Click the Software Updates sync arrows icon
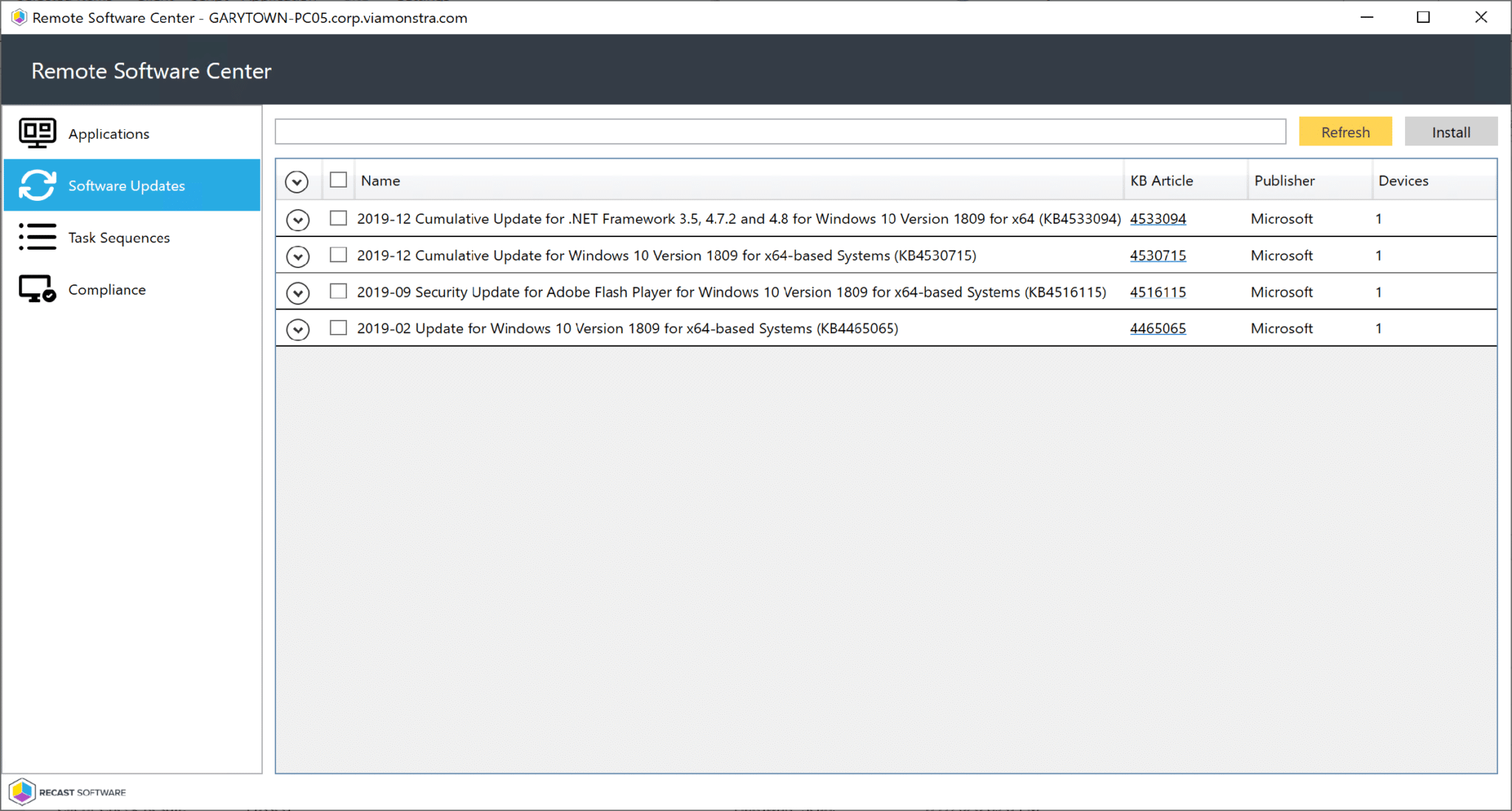This screenshot has width=1512, height=811. (37, 185)
